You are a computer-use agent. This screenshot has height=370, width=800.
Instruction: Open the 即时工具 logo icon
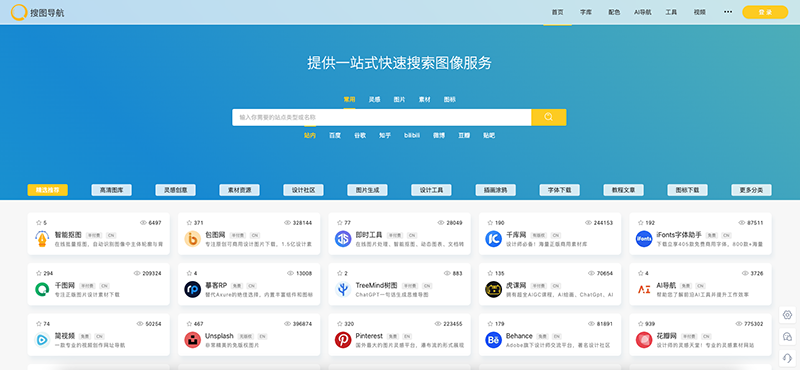pos(343,238)
